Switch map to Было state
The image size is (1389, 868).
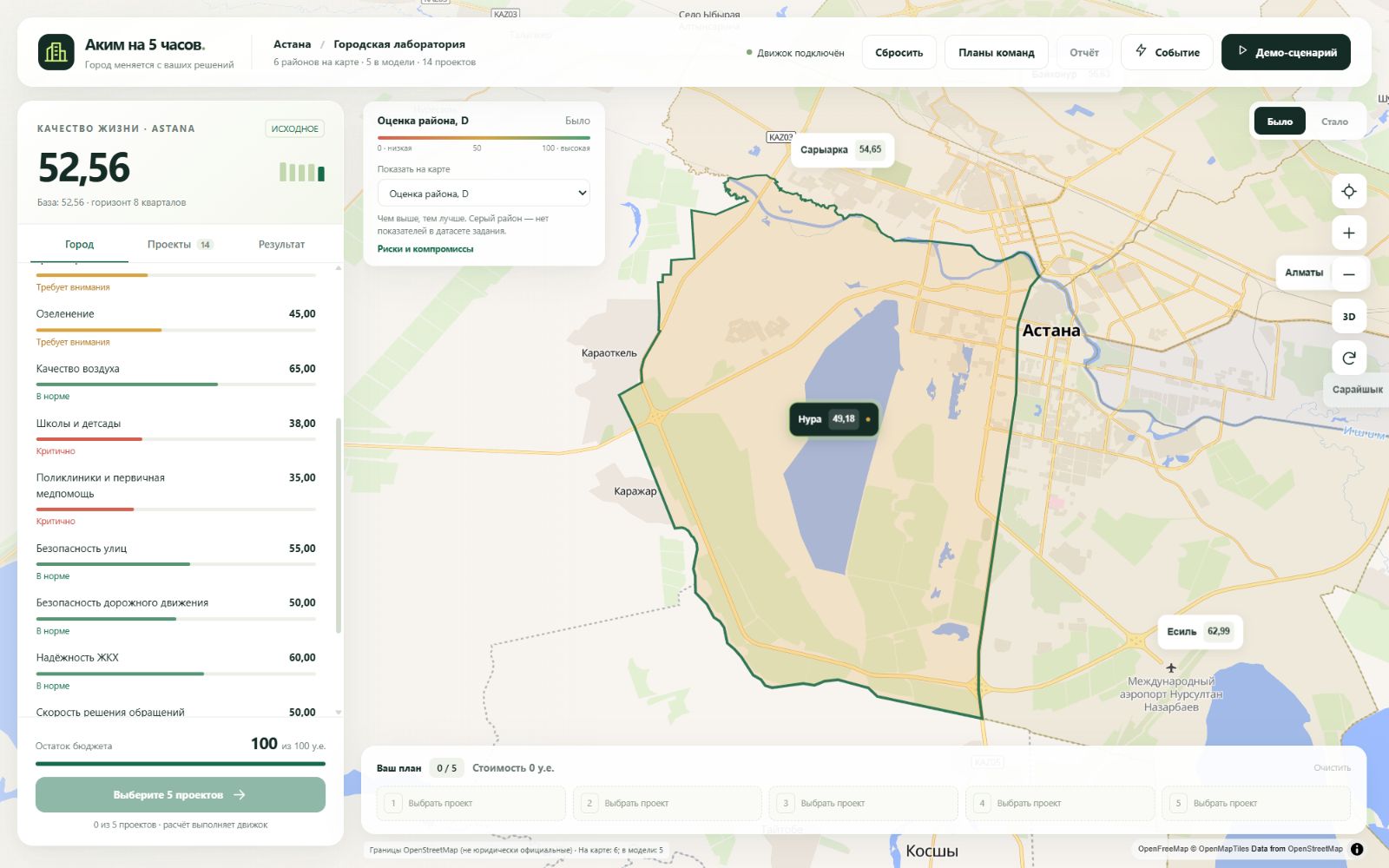[1280, 122]
